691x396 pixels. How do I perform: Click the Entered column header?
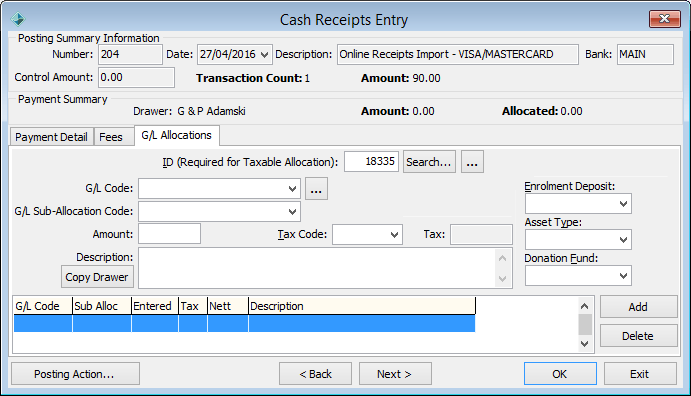pyautogui.click(x=155, y=306)
